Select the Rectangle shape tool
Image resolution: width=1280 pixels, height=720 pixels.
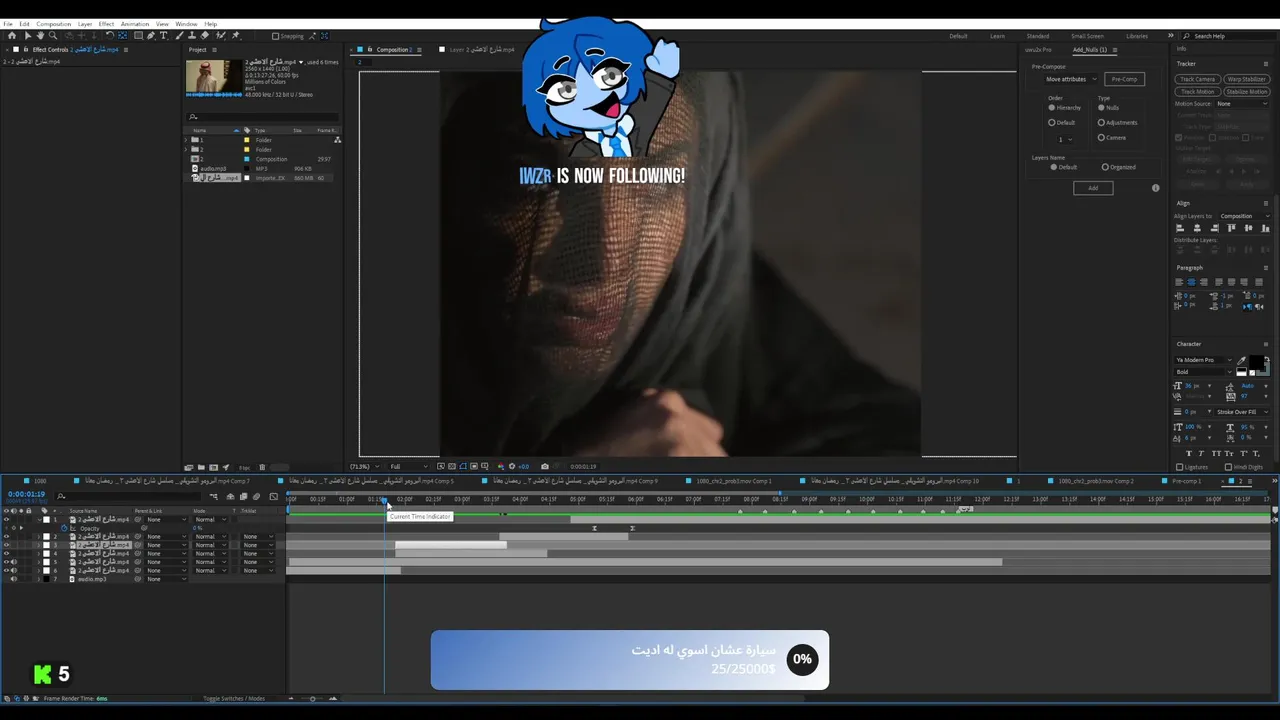pos(138,35)
